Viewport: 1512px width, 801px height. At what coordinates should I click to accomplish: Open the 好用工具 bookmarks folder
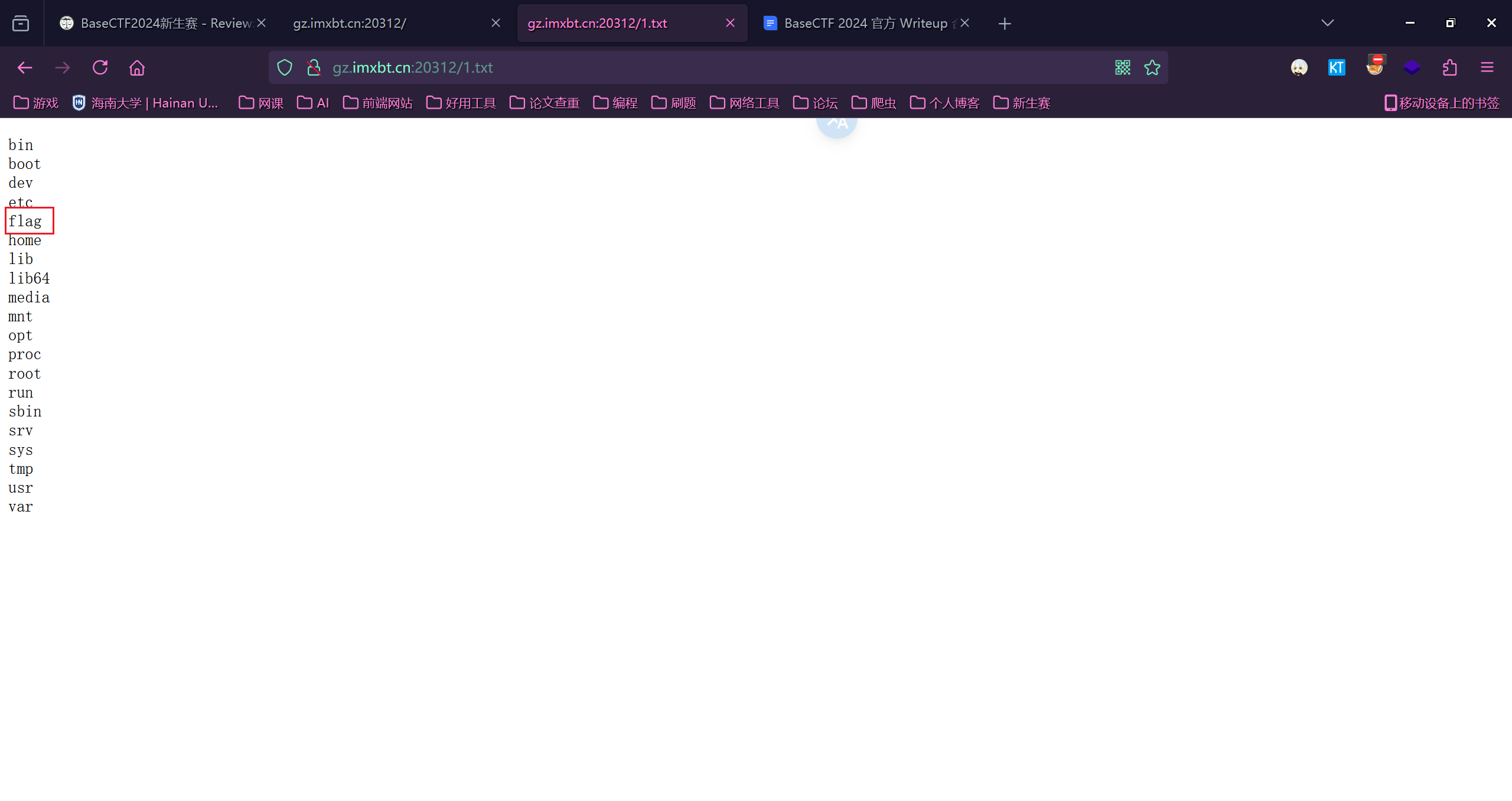coord(461,103)
